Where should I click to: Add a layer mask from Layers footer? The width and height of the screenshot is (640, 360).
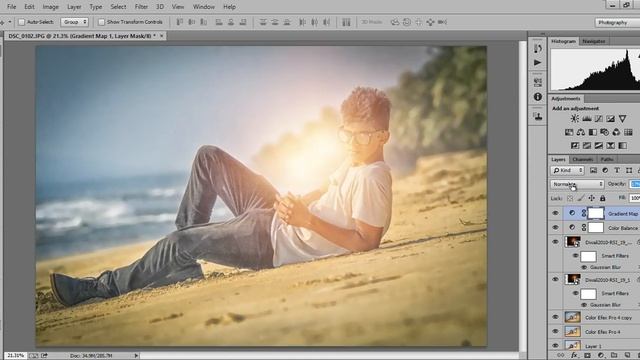point(587,356)
